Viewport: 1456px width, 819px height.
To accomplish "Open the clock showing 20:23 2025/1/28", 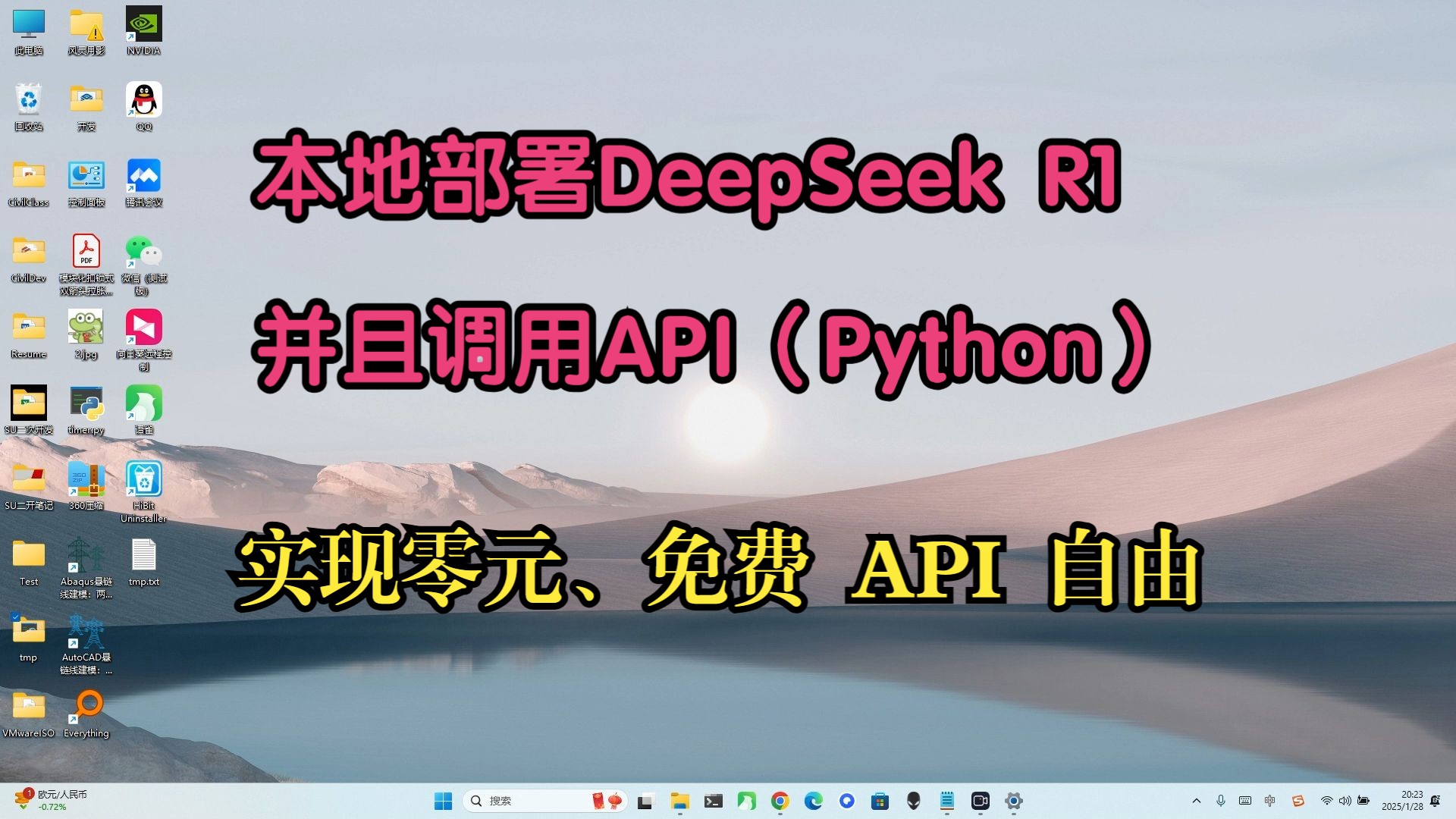I will (x=1401, y=801).
